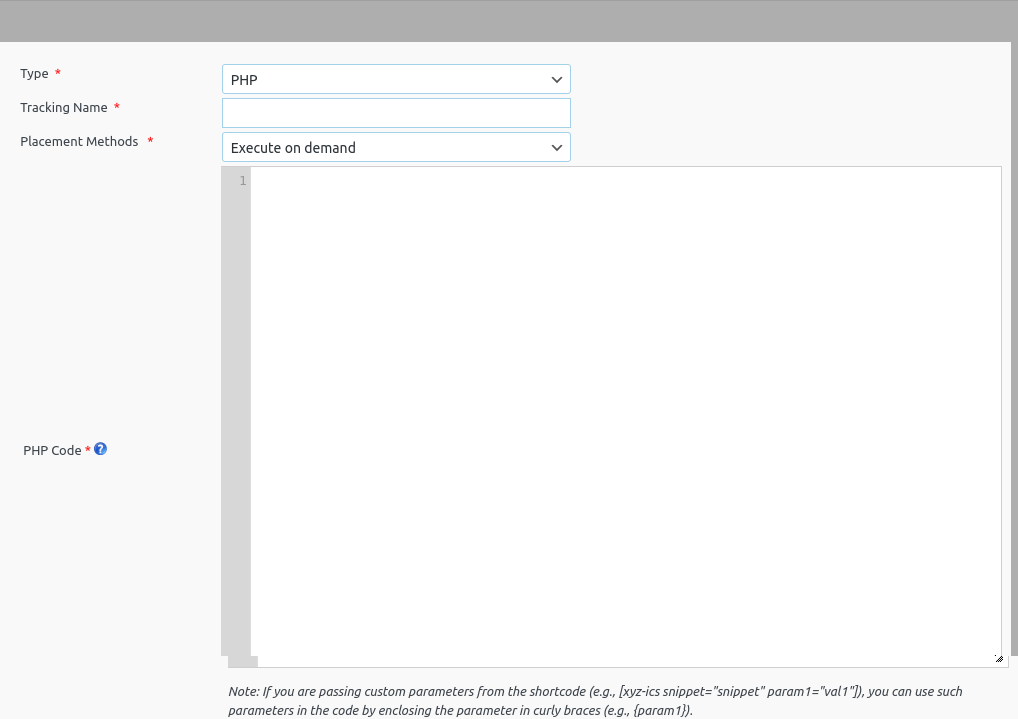Click the Execute on demand option shown
The width and height of the screenshot is (1018, 719).
tap(380, 147)
